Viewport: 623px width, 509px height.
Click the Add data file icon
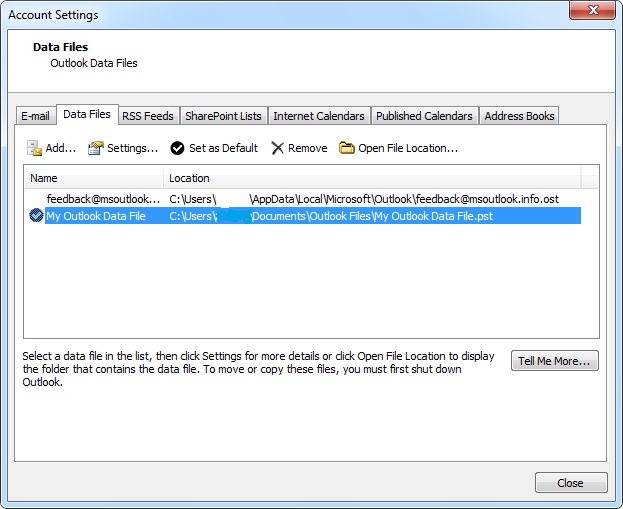point(34,148)
